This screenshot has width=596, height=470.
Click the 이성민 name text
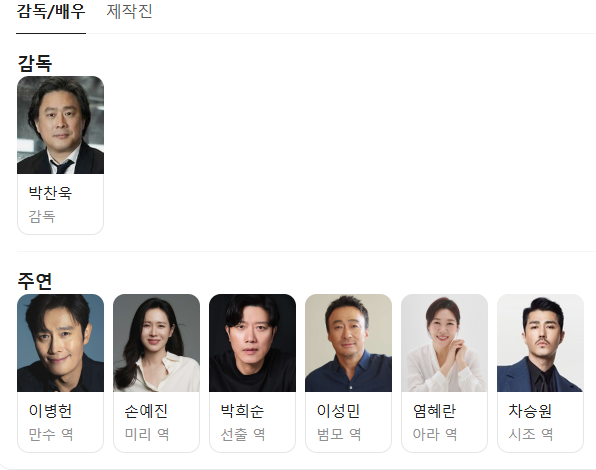pyautogui.click(x=338, y=411)
